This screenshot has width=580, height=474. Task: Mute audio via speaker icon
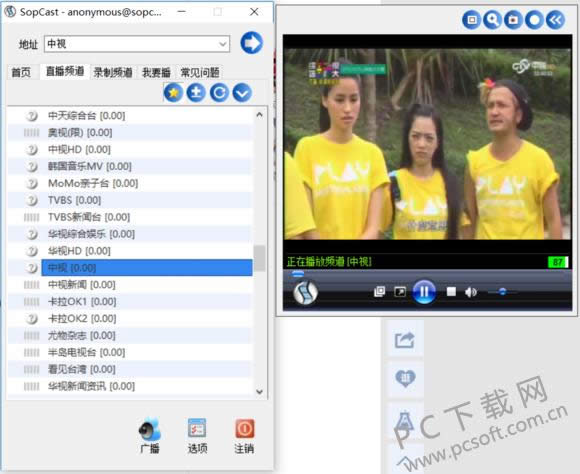coord(471,292)
